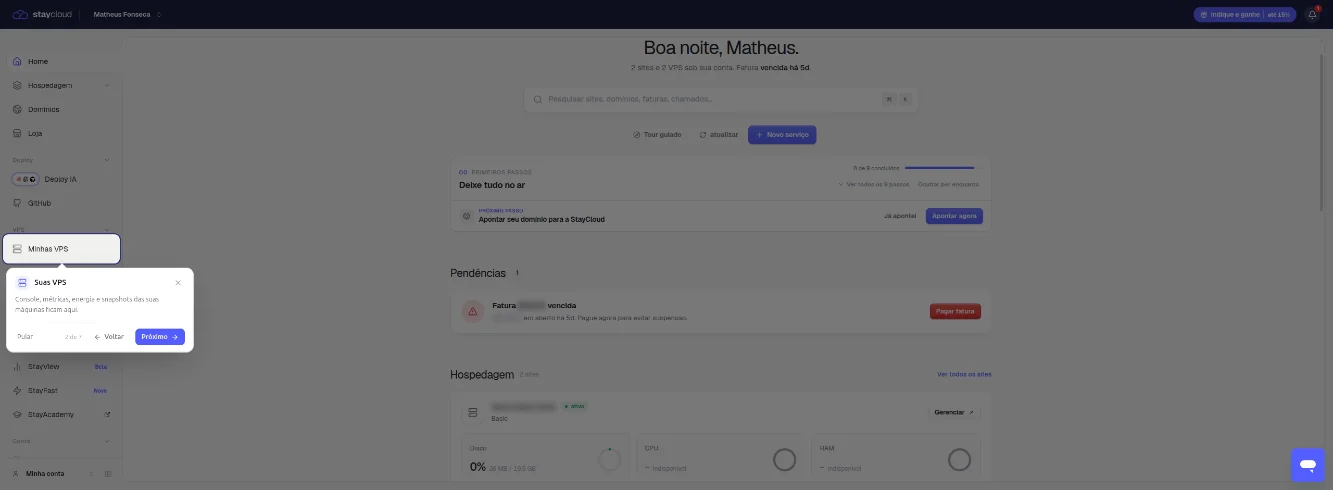Click the Domínios globe icon
This screenshot has width=1333, height=490.
point(17,109)
